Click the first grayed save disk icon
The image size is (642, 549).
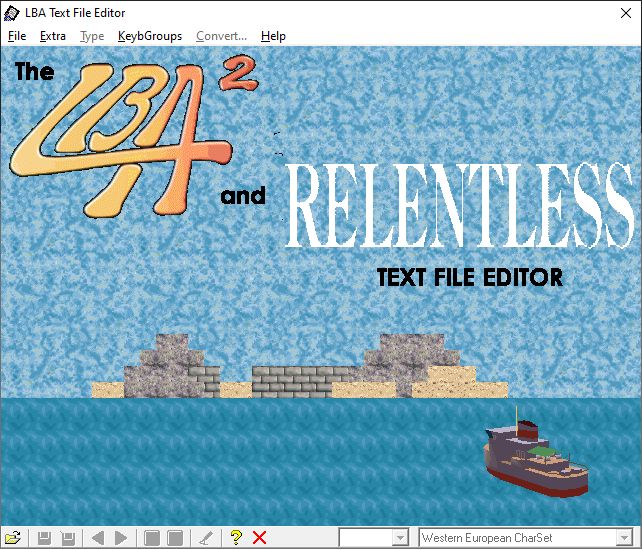(44, 538)
